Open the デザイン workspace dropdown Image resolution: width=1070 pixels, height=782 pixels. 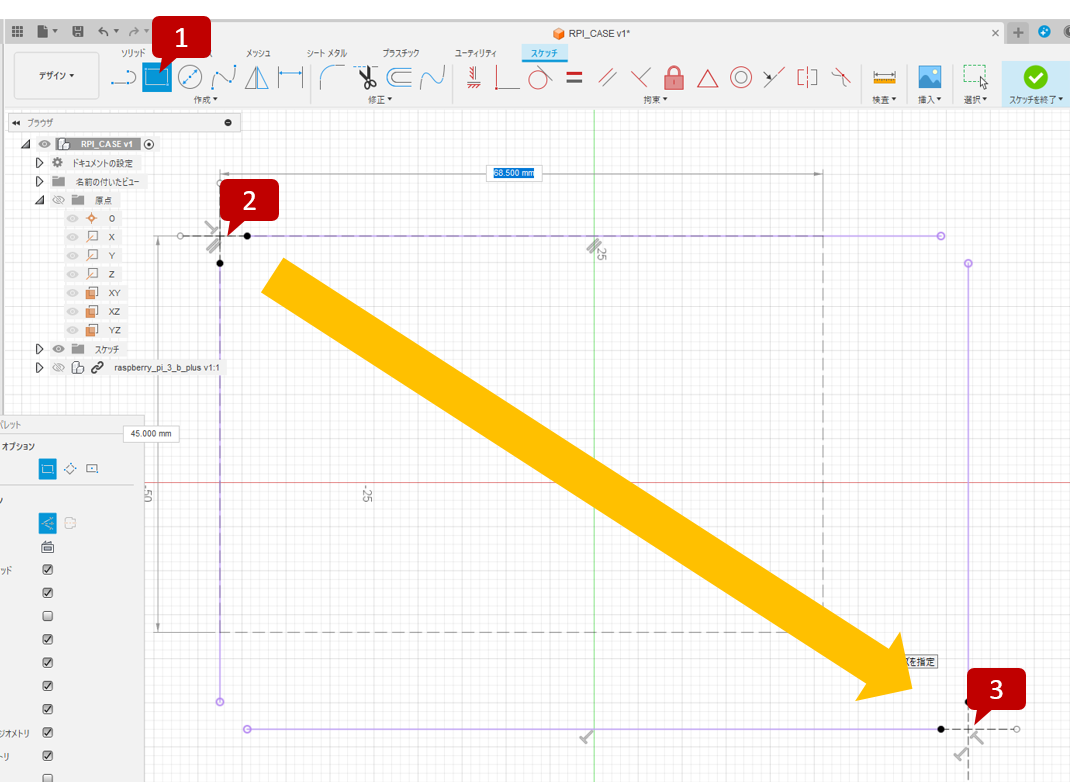[57, 76]
